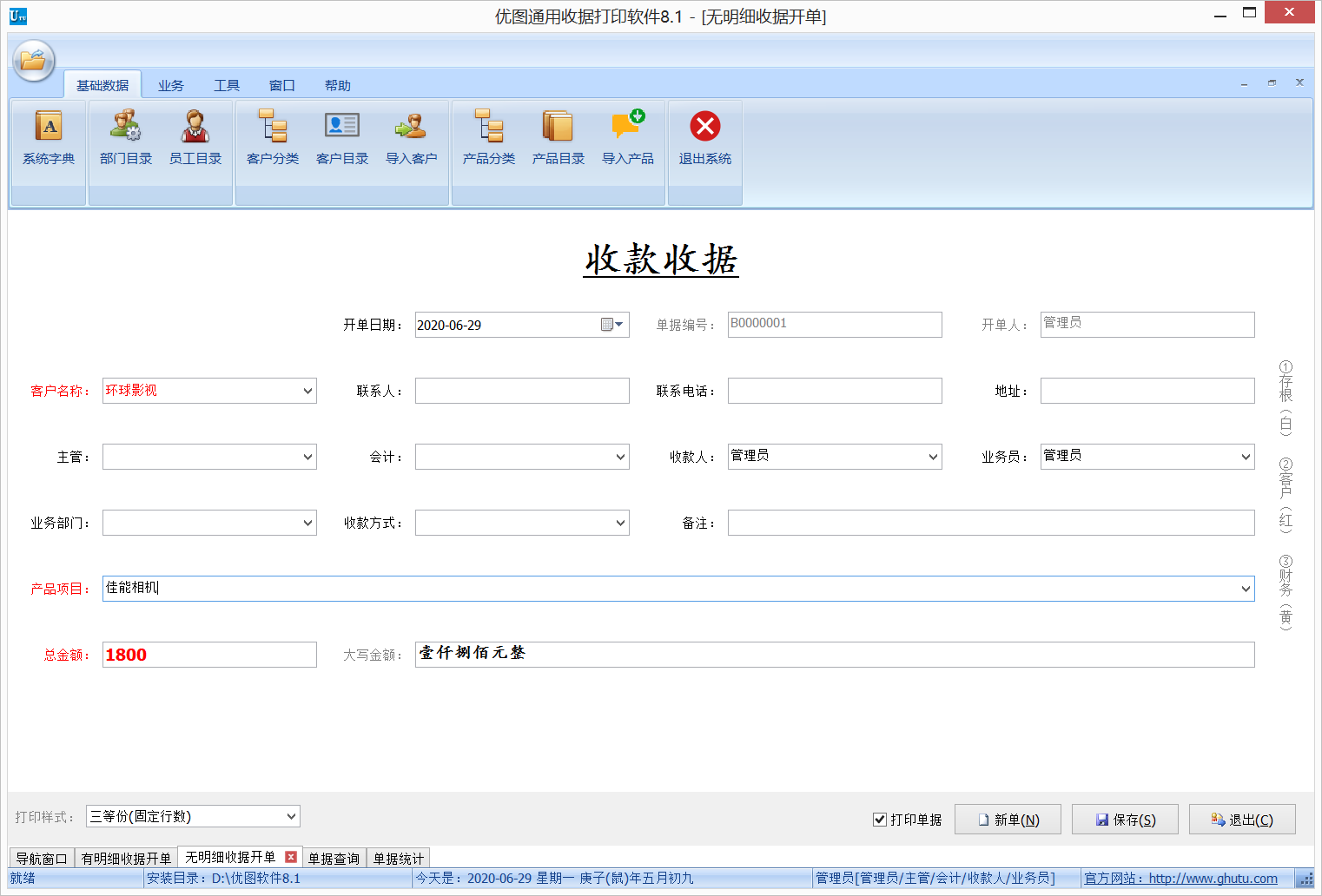Image resolution: width=1322 pixels, height=896 pixels.
Task: Click the 保存(S) save button
Action: click(x=1125, y=819)
